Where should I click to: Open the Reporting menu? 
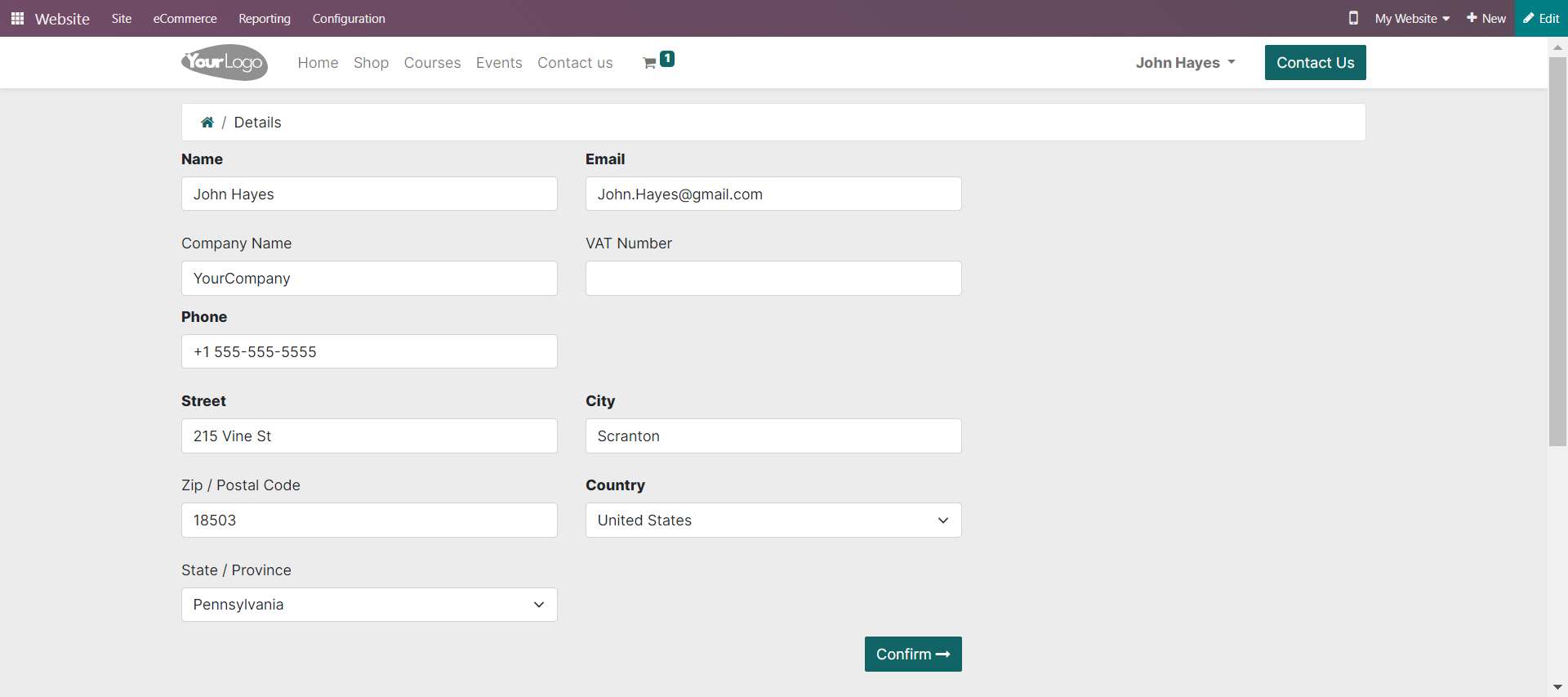[x=265, y=18]
